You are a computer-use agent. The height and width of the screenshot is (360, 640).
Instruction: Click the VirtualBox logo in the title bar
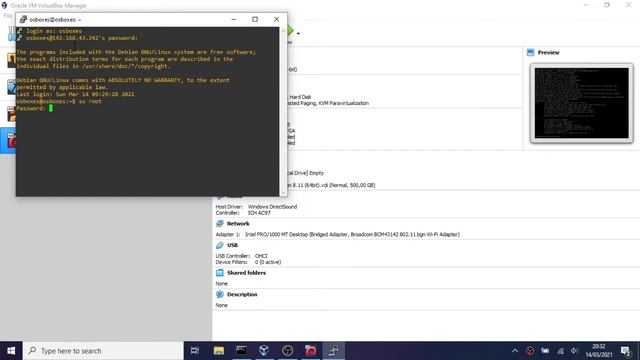click(4, 5)
